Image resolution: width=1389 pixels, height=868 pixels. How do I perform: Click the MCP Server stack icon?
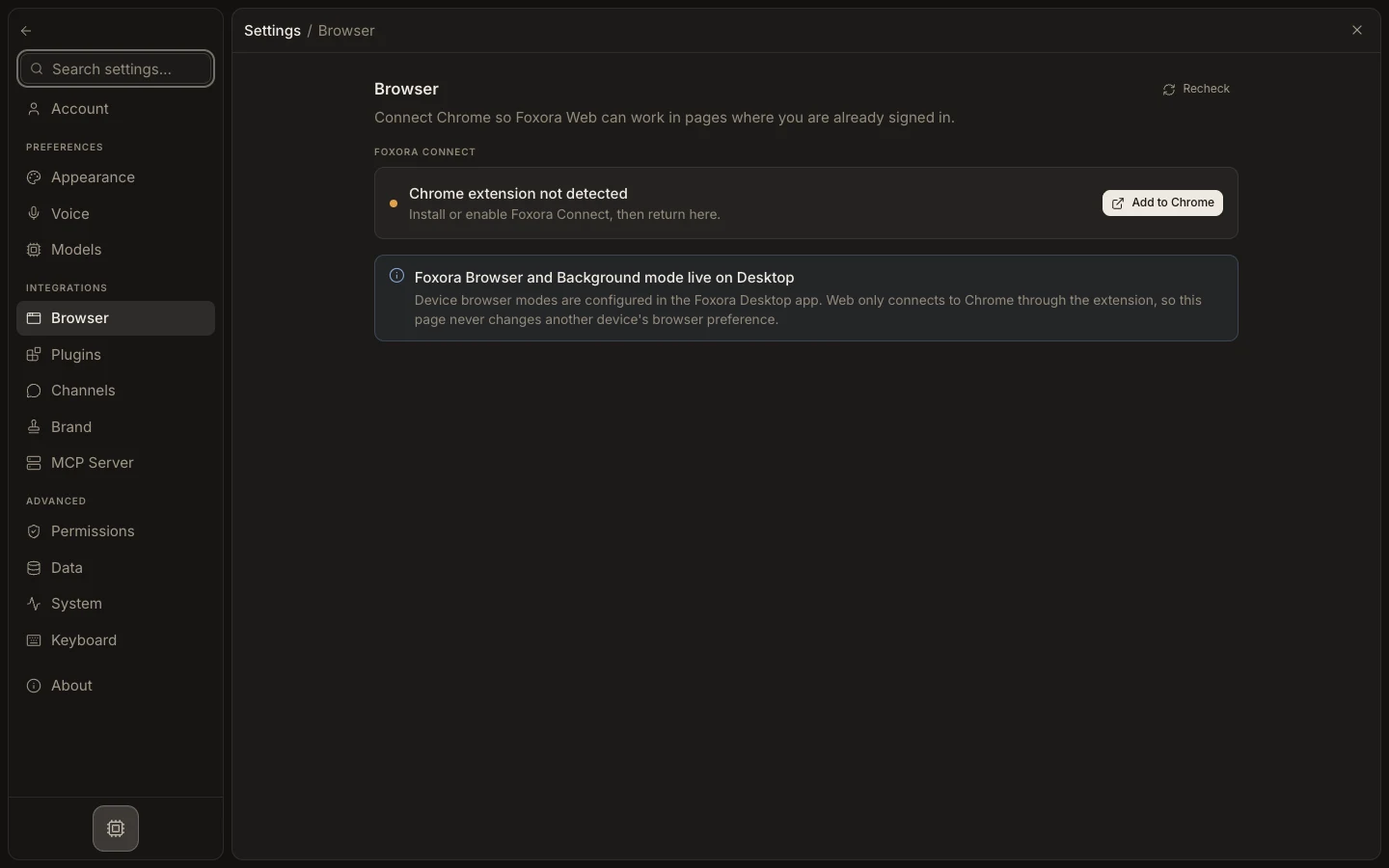[34, 463]
